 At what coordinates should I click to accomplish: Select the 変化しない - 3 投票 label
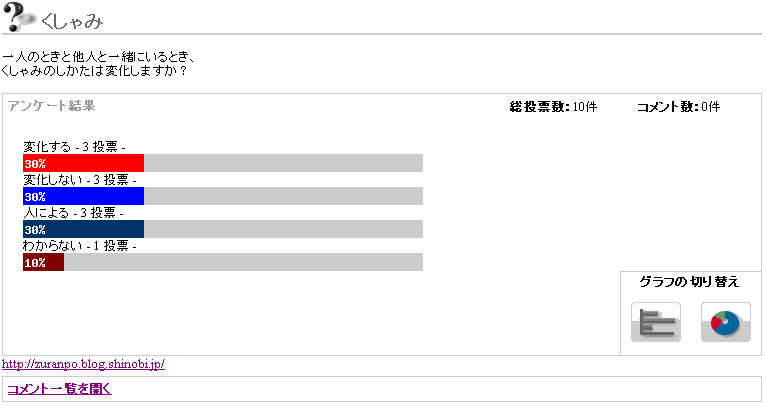(x=80, y=180)
